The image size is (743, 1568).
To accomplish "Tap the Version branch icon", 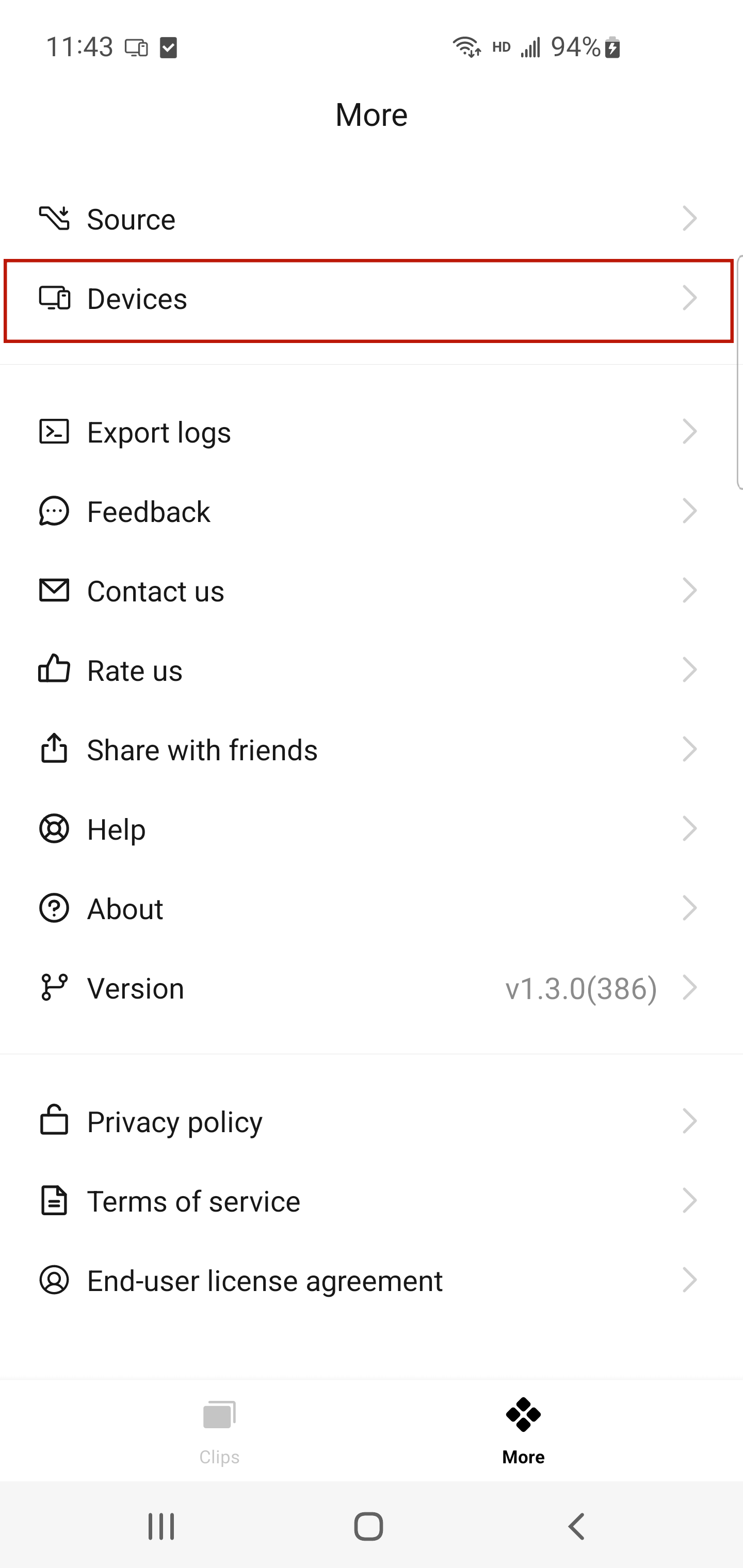I will [x=54, y=987].
